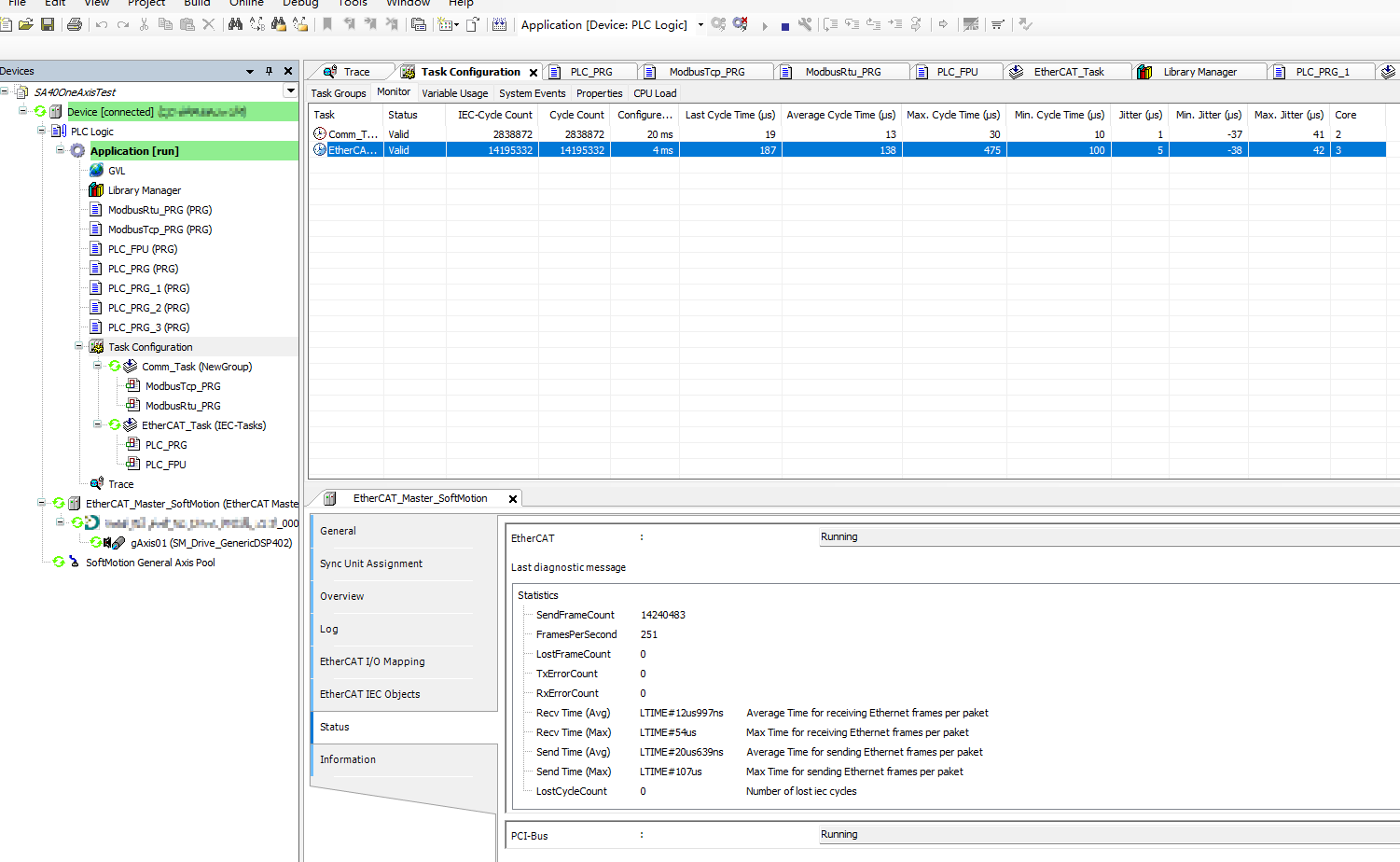Click the Device controller icon in tree
This screenshot has height=862, width=1400.
pyautogui.click(x=56, y=112)
